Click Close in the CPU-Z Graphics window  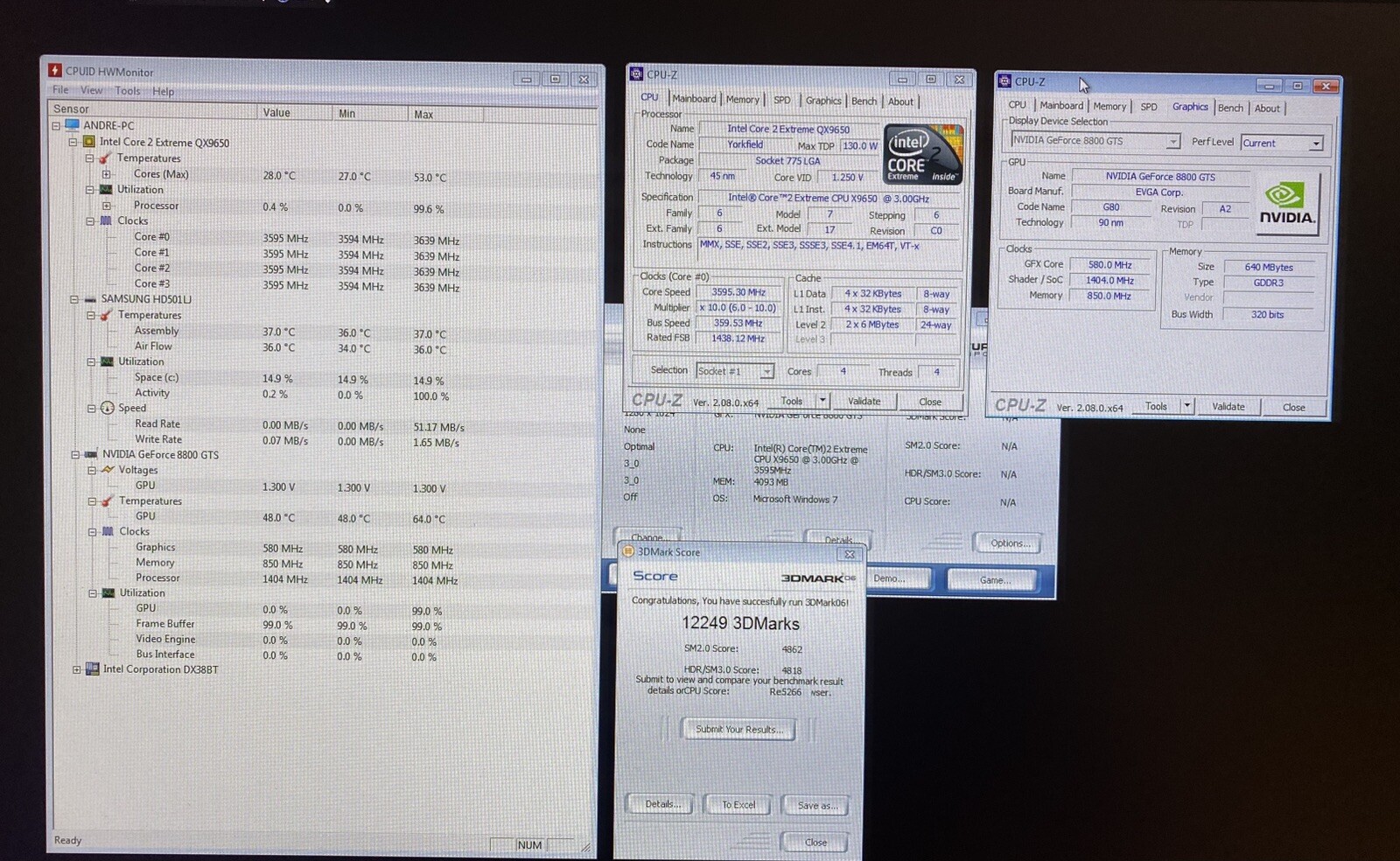tap(1293, 407)
